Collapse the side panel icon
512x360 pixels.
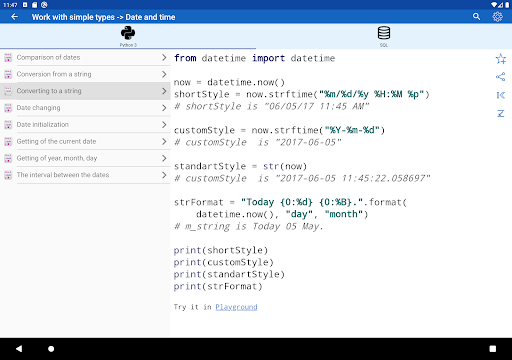[500, 95]
